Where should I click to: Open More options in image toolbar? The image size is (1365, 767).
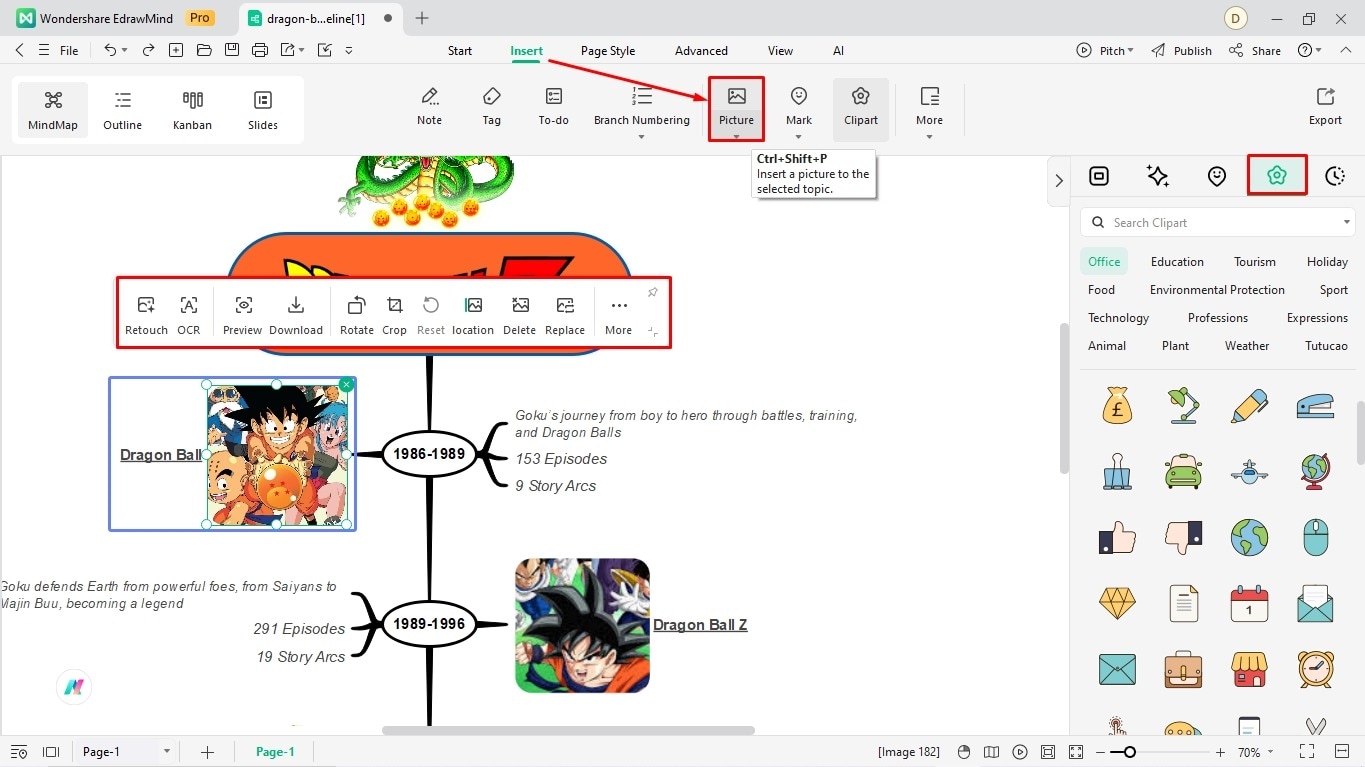618,315
